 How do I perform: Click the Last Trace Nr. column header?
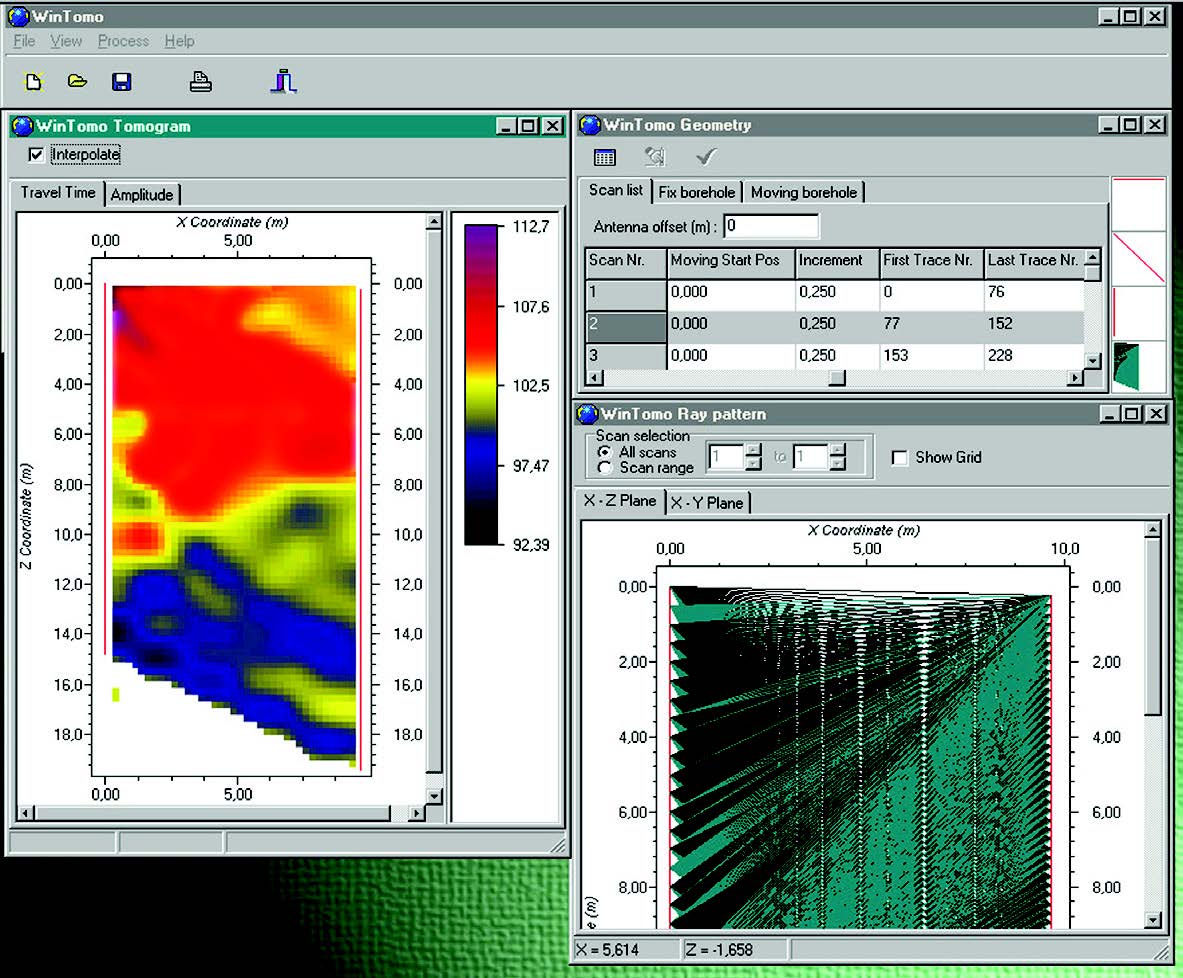pos(1034,262)
